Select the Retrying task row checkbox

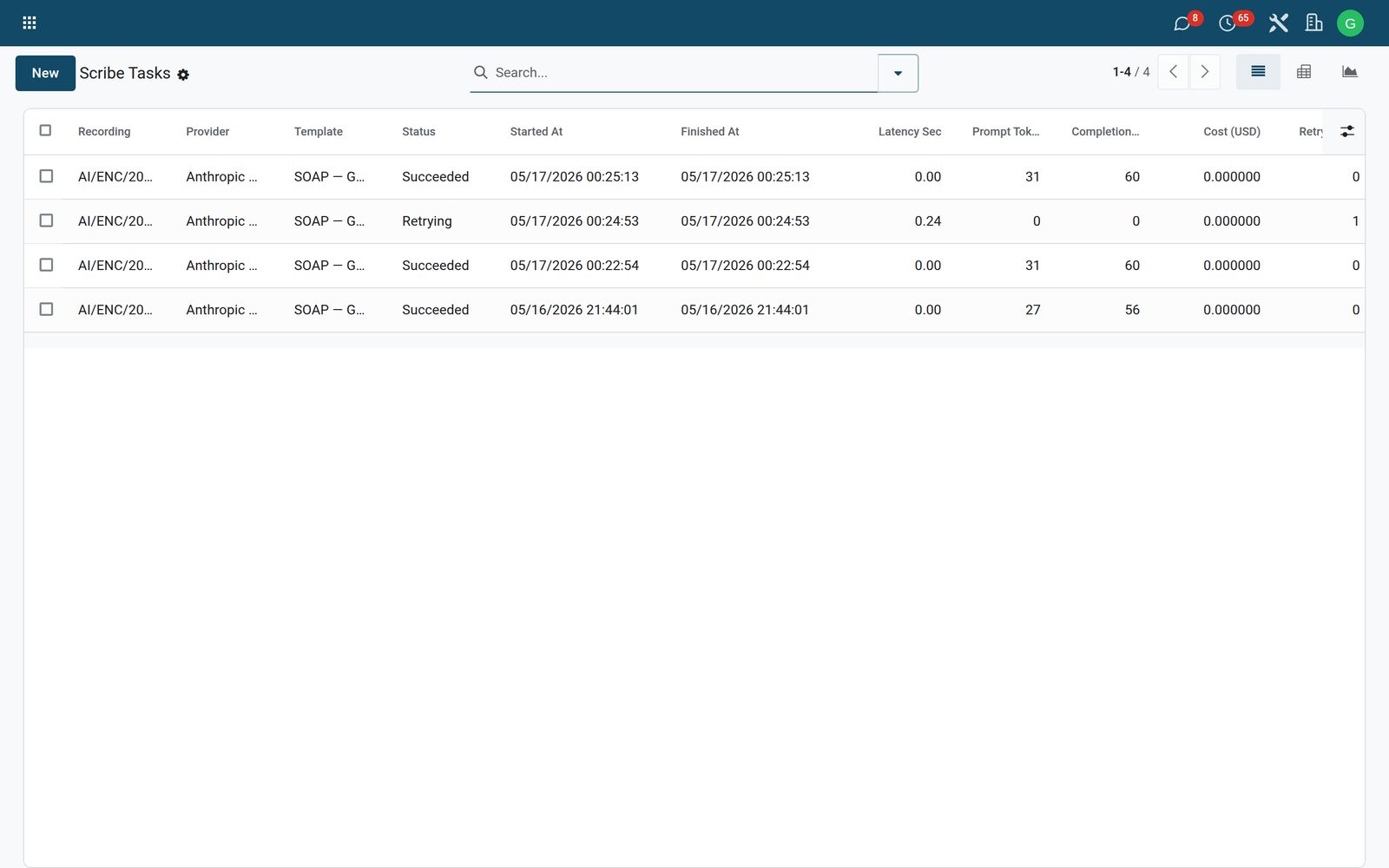tap(47, 220)
